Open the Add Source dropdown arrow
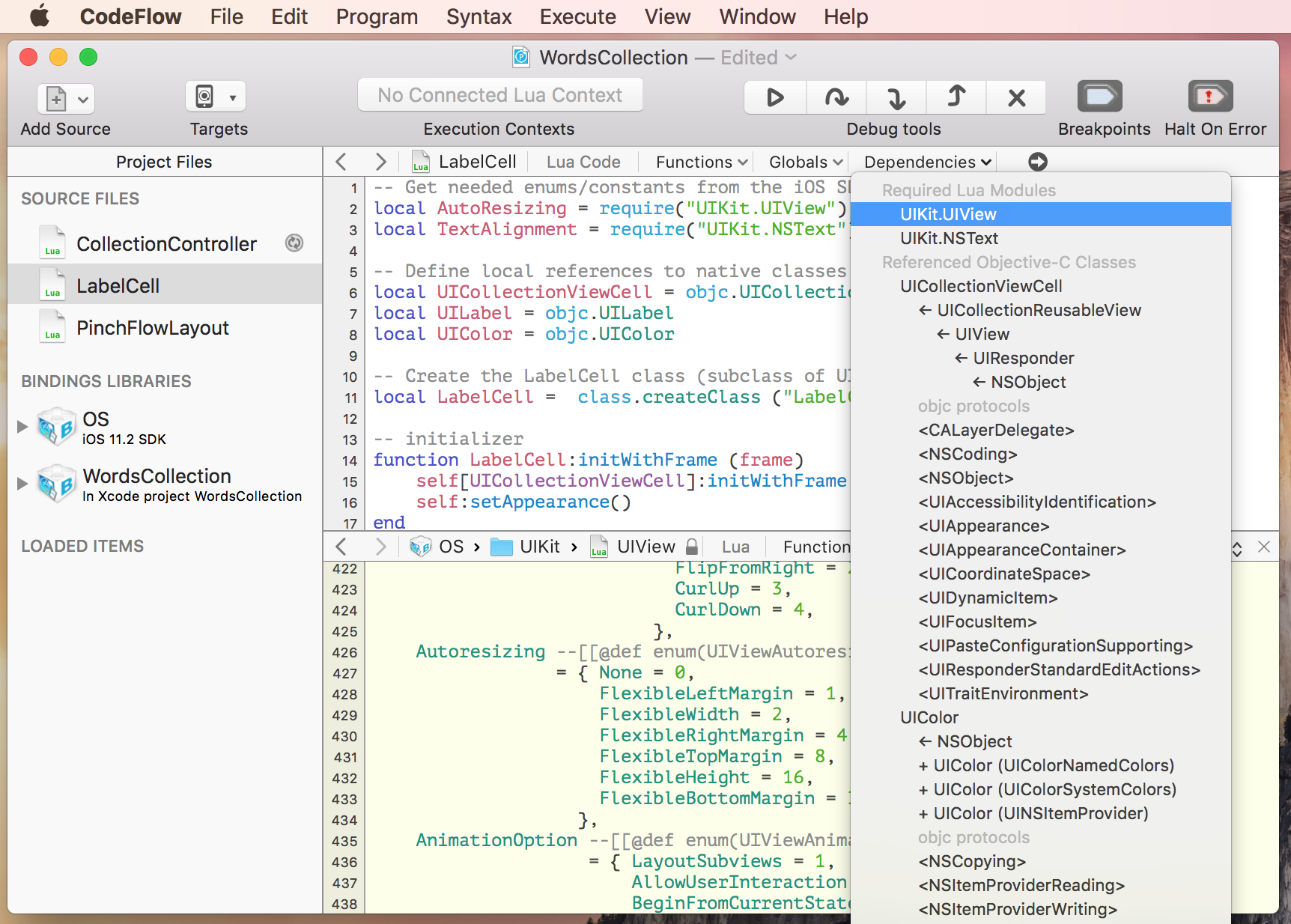The width and height of the screenshot is (1291, 924). coord(83,99)
